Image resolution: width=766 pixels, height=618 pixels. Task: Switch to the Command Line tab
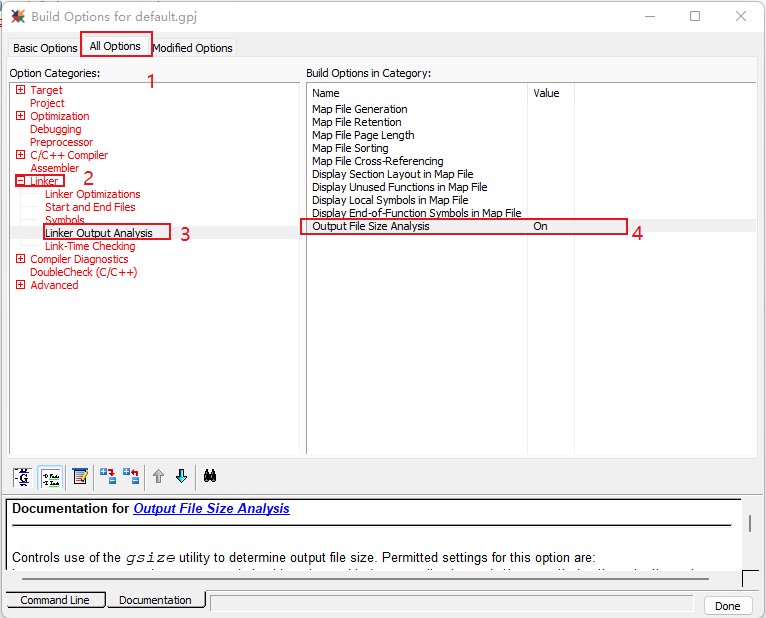click(55, 600)
